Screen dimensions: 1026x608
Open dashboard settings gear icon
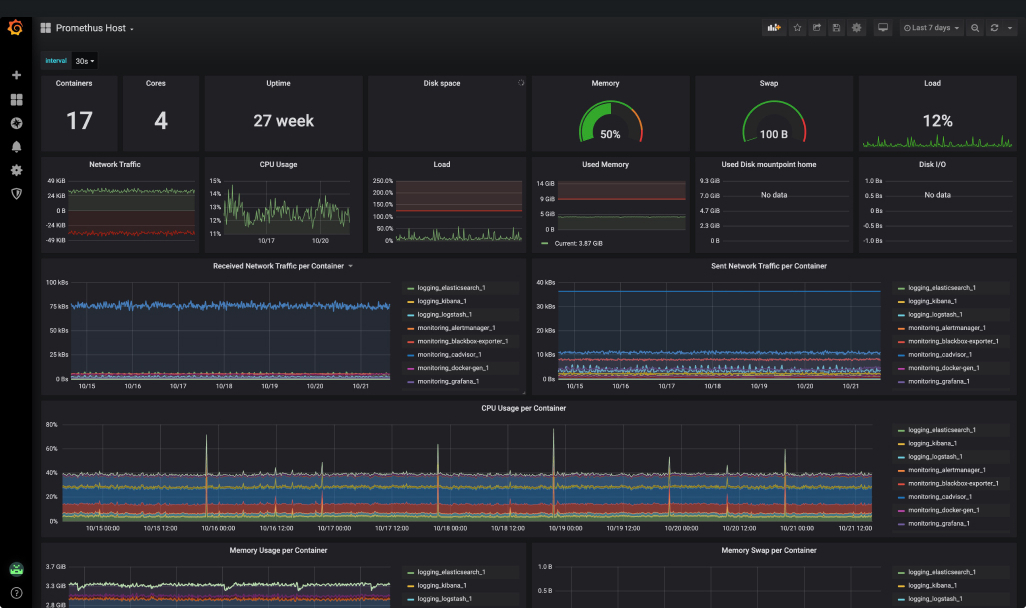click(x=856, y=27)
